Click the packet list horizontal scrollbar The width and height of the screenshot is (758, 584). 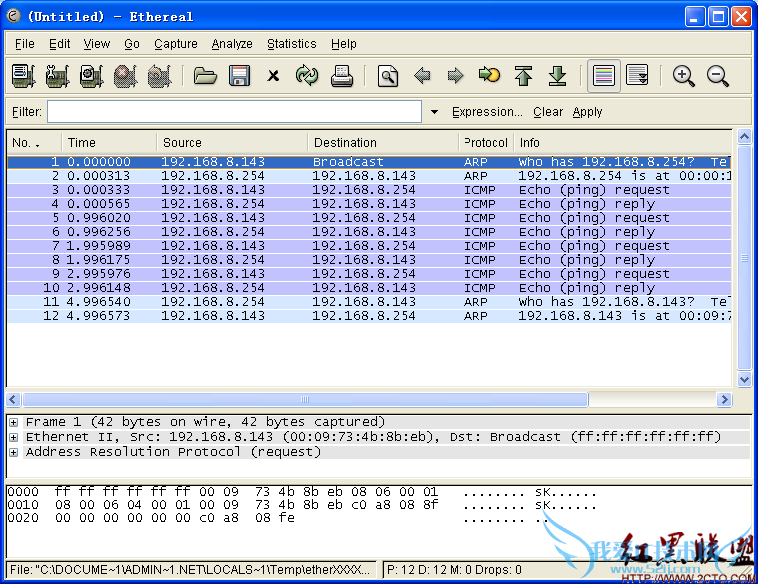click(305, 399)
